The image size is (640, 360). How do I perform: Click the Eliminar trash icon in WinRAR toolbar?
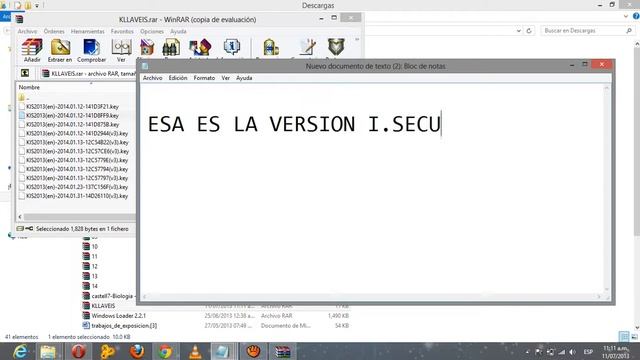pos(147,48)
